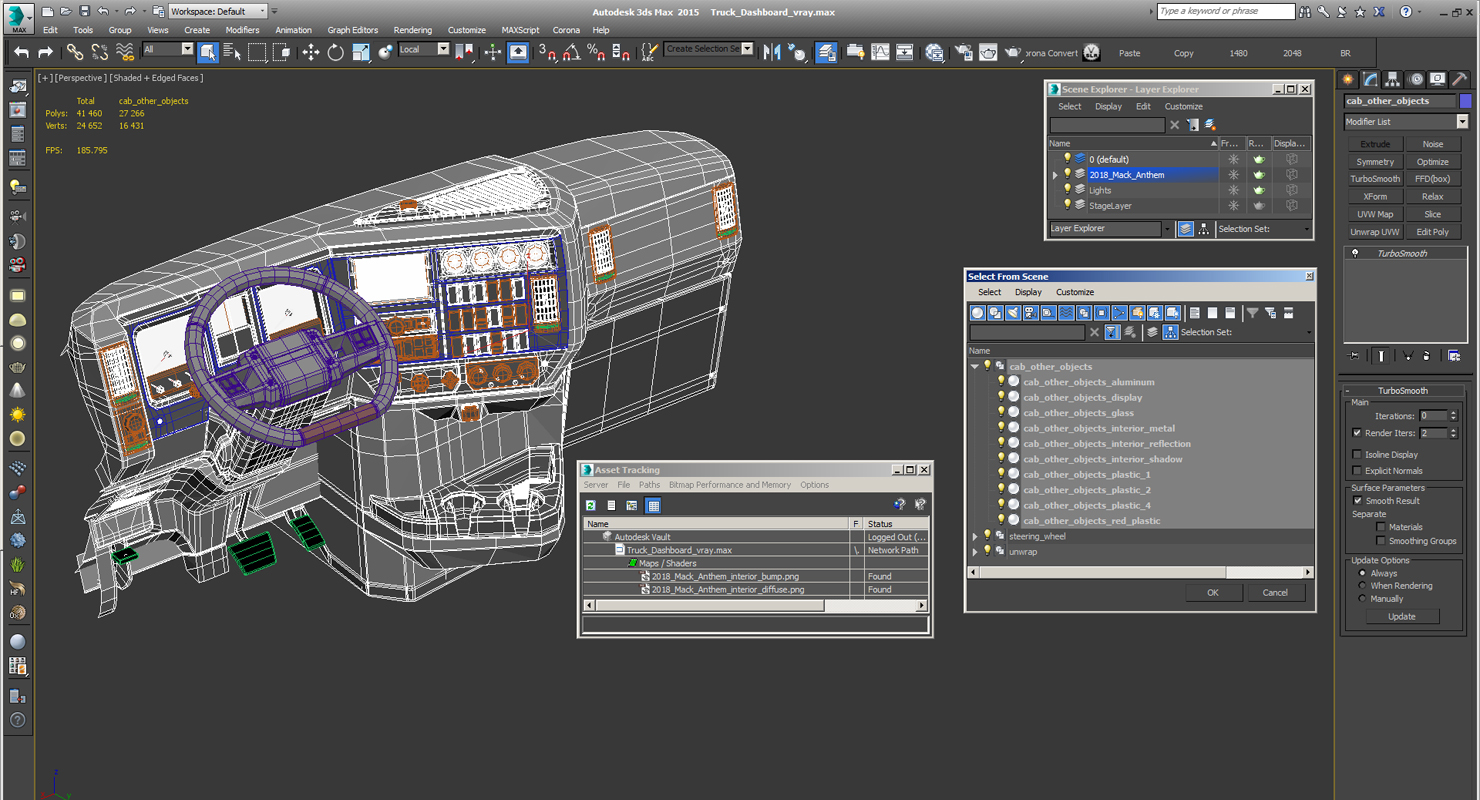This screenshot has width=1480, height=800.
Task: Switch to the Motion command panel tab
Action: (1416, 79)
